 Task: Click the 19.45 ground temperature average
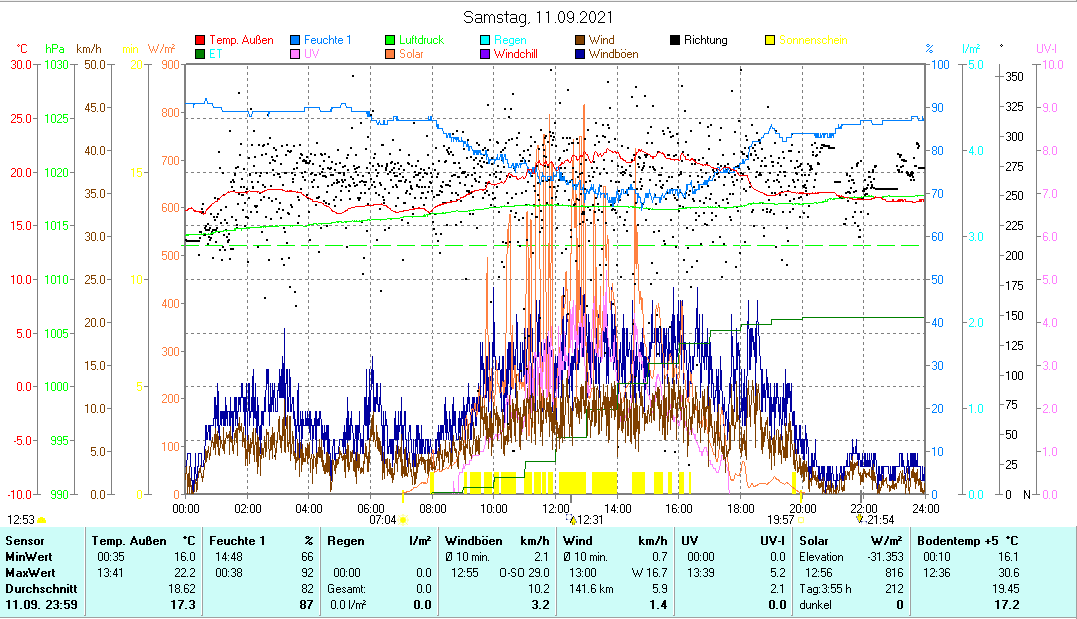coord(1006,589)
